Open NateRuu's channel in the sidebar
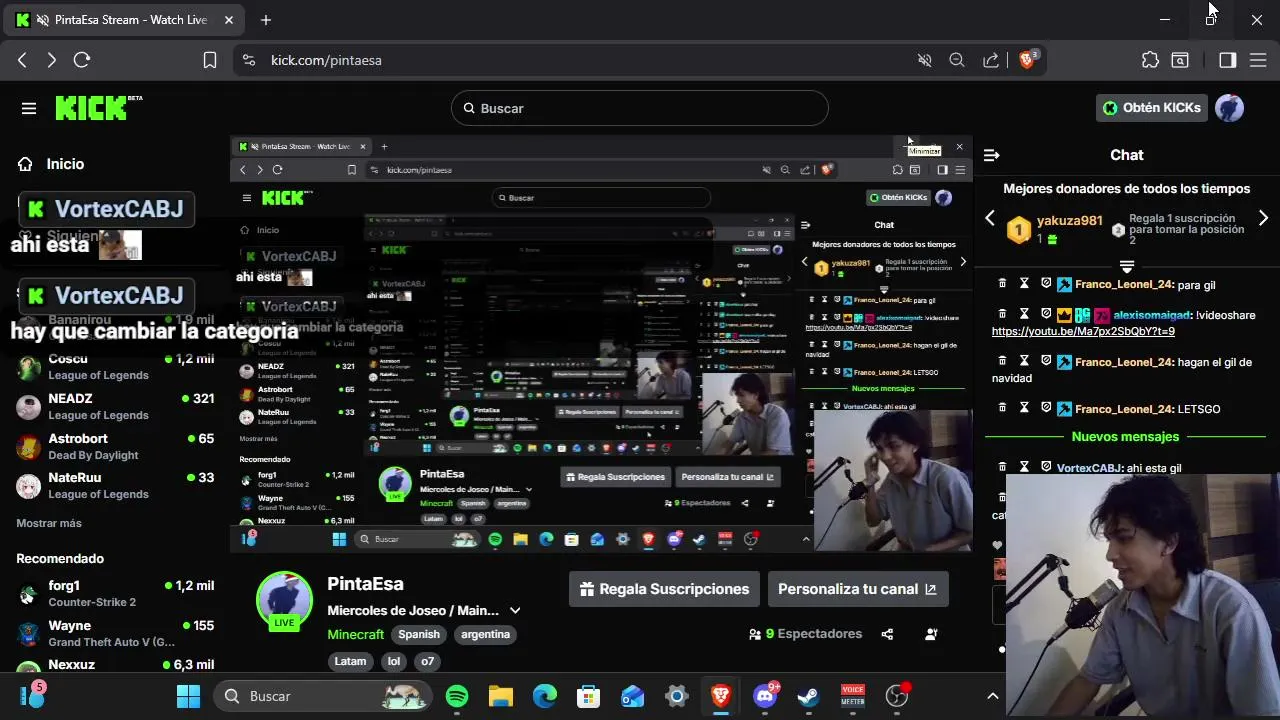The height and width of the screenshot is (720, 1280). pos(115,485)
